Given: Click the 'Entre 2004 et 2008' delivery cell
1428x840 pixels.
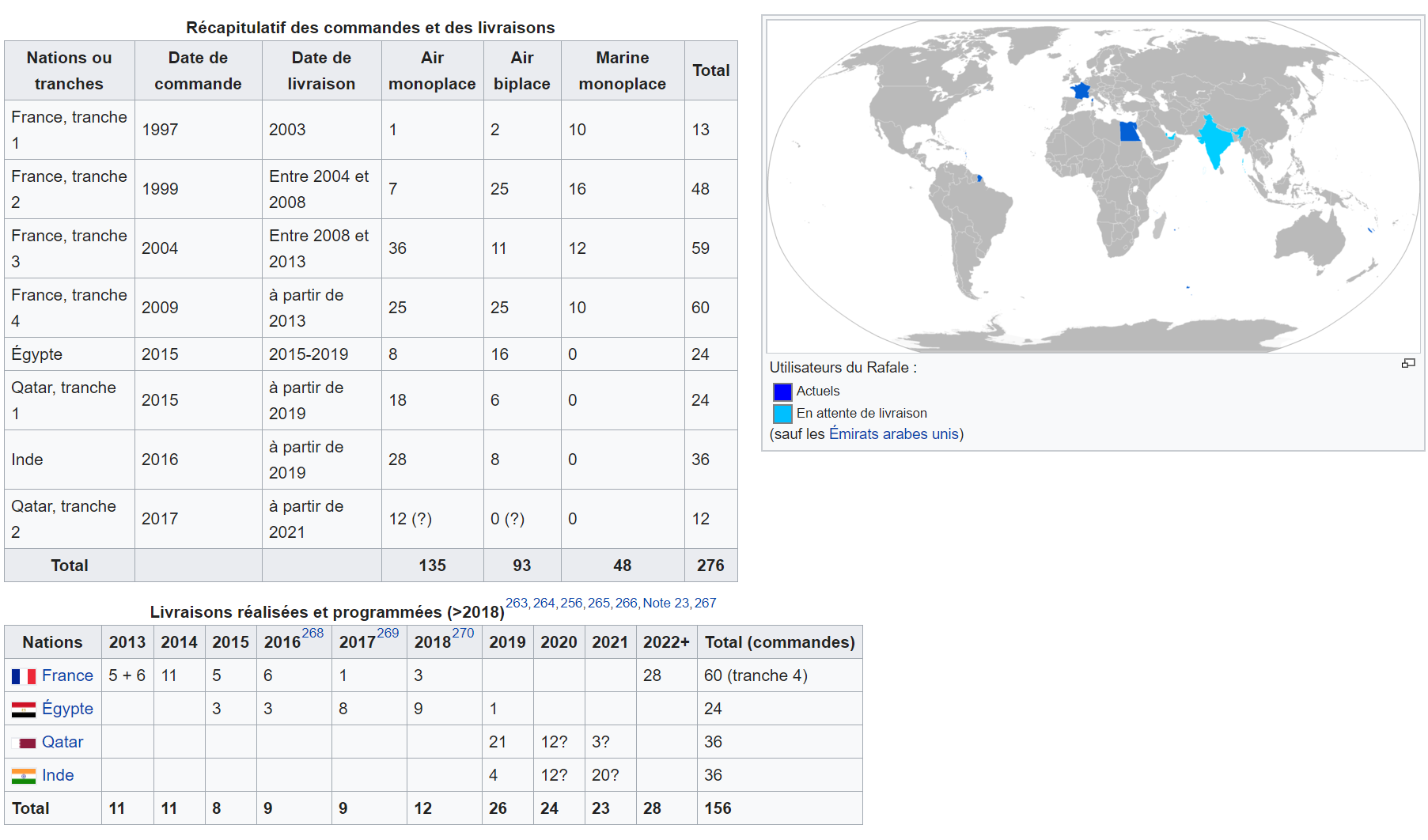Looking at the screenshot, I should [x=321, y=189].
